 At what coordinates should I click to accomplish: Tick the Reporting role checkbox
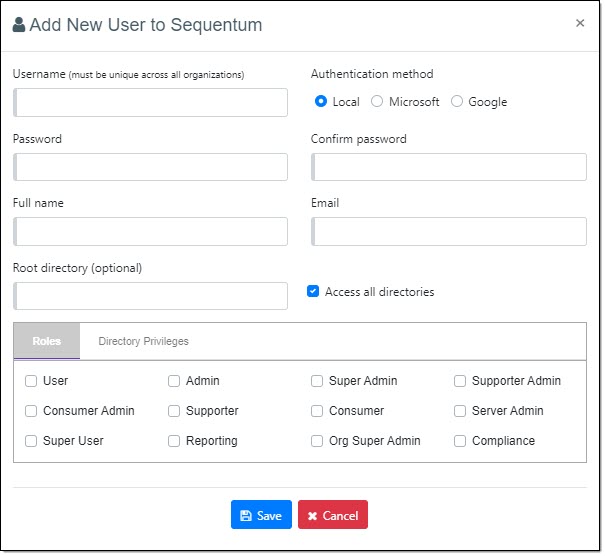(174, 442)
